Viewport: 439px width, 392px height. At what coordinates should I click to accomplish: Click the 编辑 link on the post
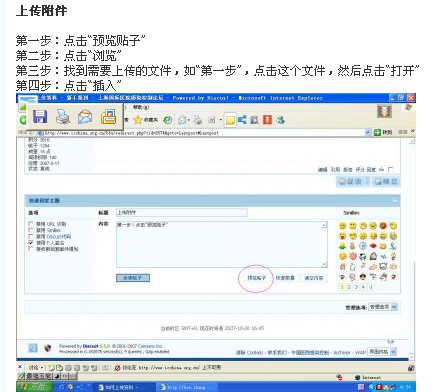(322, 170)
